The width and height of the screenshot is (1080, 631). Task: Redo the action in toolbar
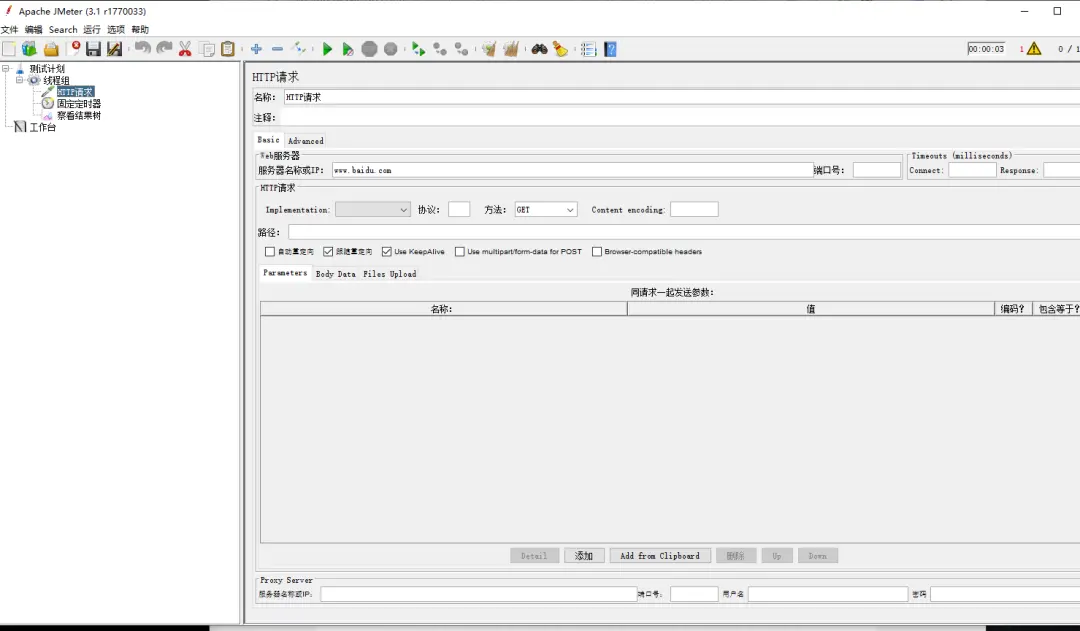[164, 49]
